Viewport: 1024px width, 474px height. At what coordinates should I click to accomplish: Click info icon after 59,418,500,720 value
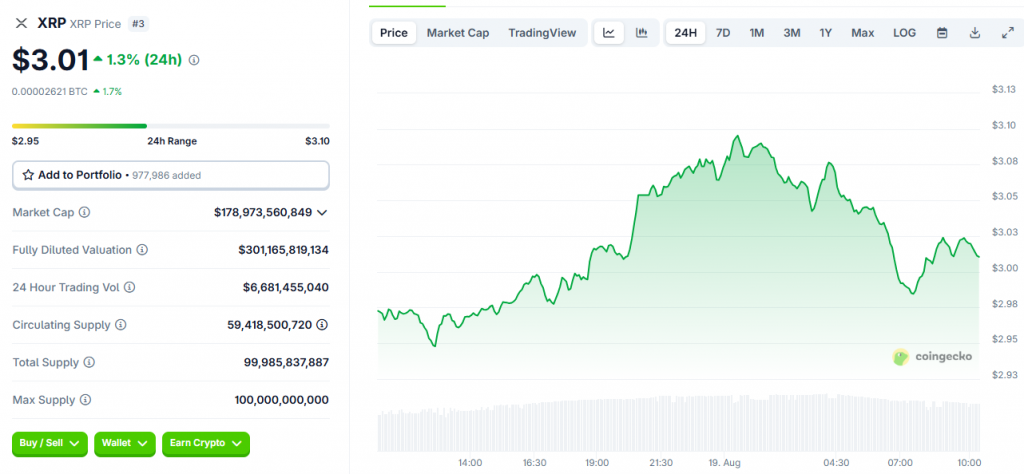click(323, 324)
